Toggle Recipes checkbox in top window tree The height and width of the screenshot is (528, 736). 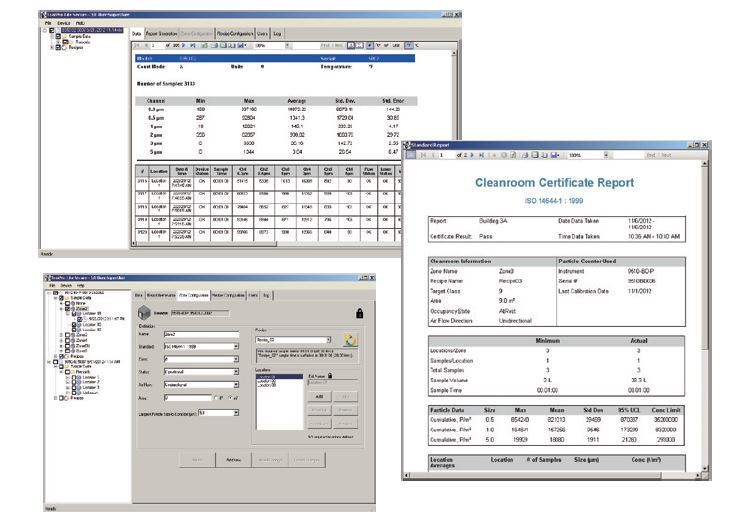click(x=58, y=47)
